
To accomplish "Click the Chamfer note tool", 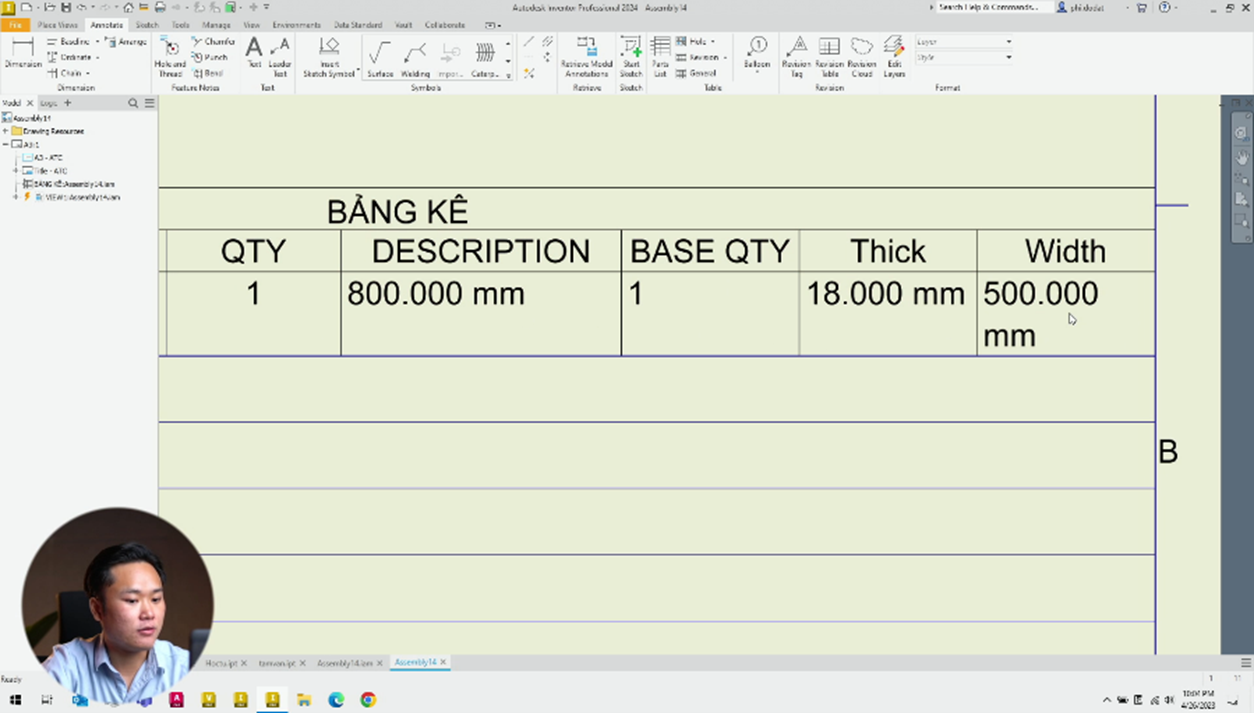I will click(x=214, y=42).
